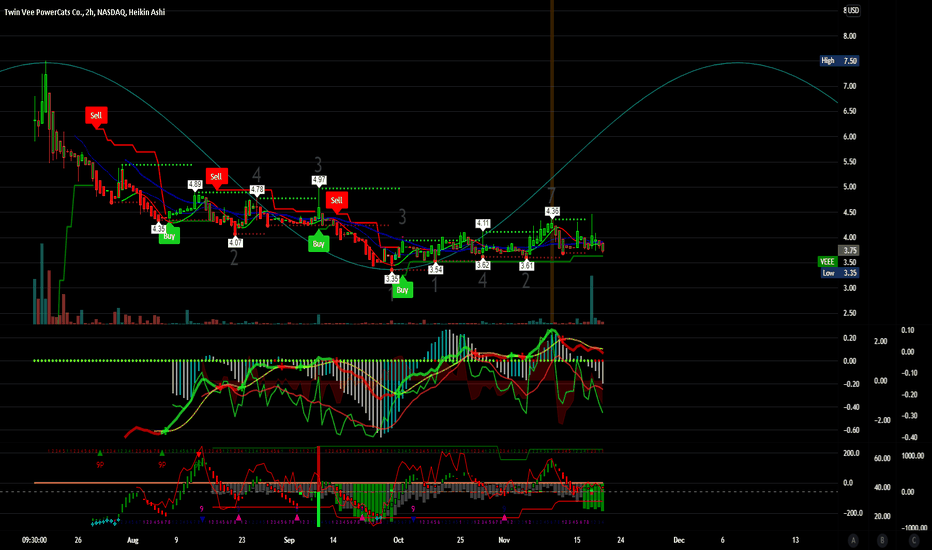Click the -0.60 oscillator scale label
Viewport: 932px width, 550px height.
pos(850,430)
